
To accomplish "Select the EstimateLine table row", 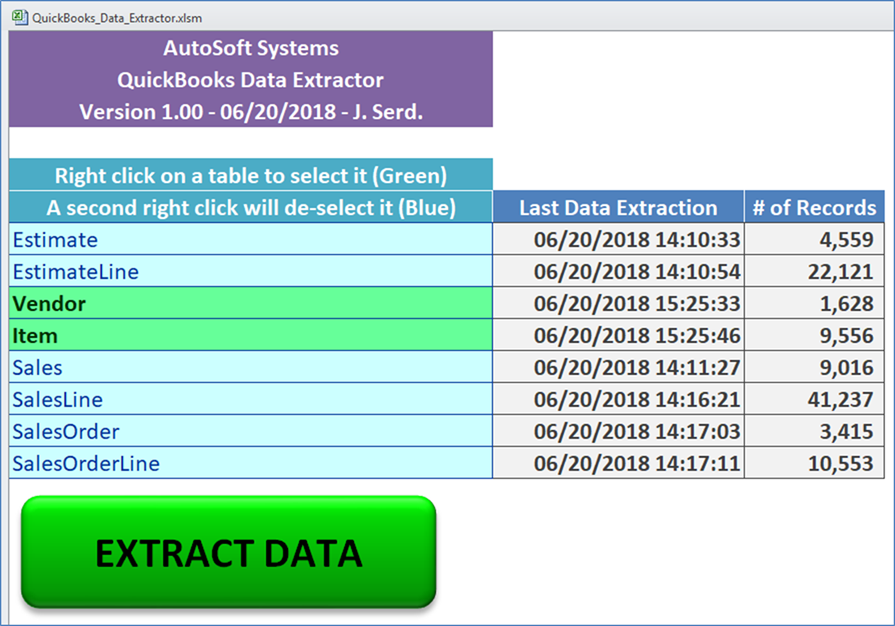I will (x=251, y=271).
